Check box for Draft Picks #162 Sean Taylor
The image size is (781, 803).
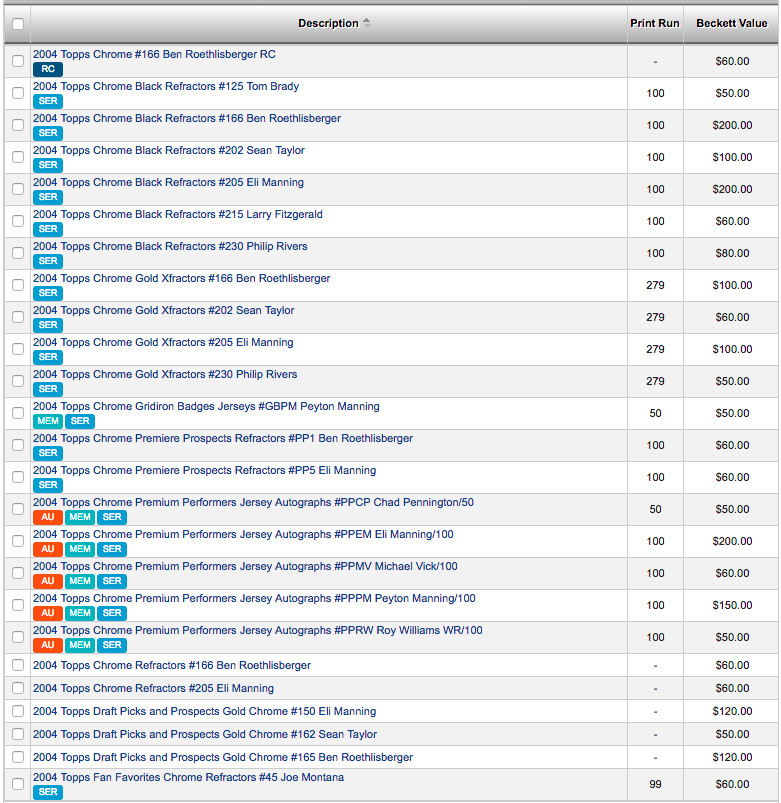coord(18,734)
